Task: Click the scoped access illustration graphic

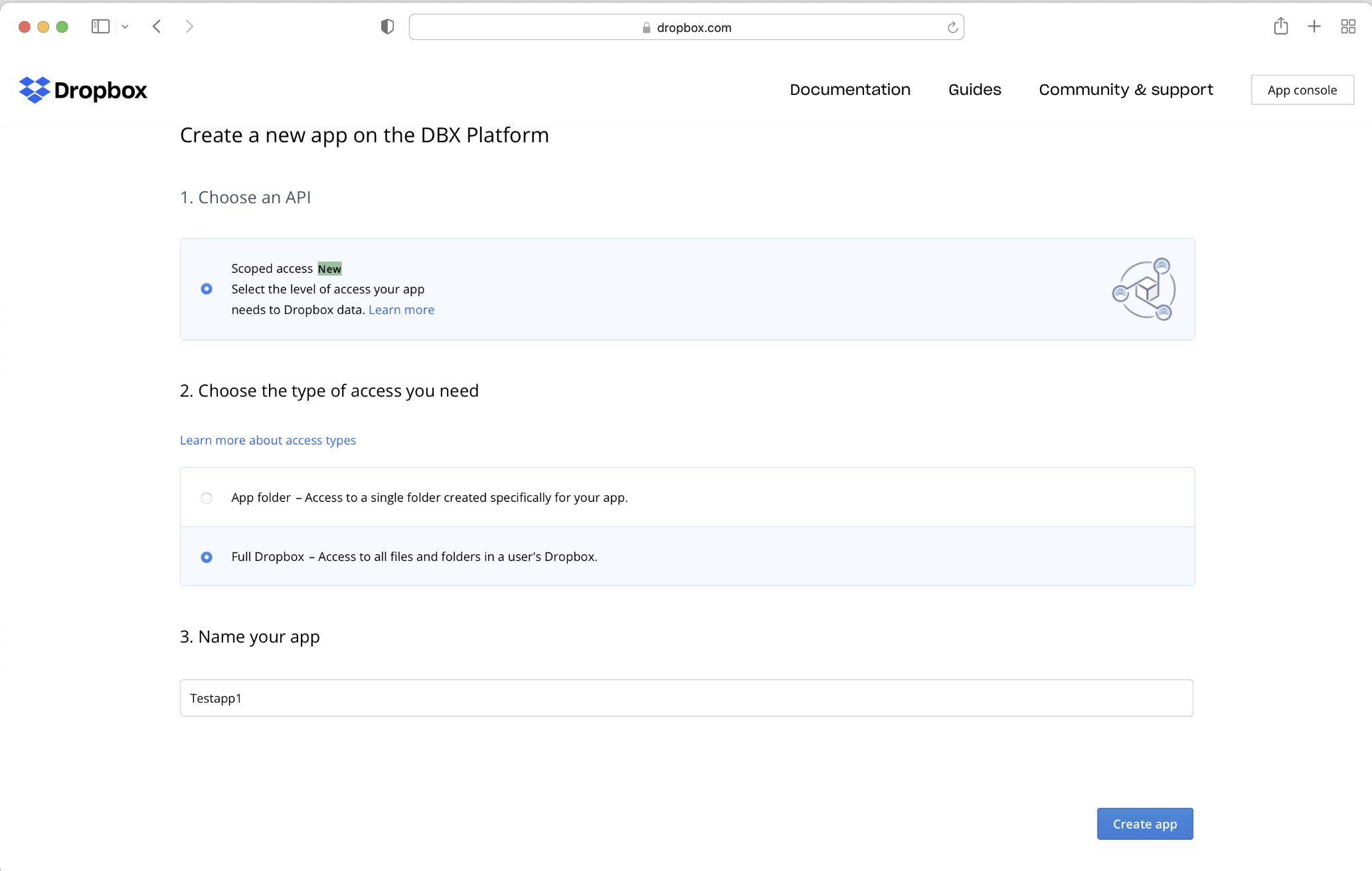Action: (x=1144, y=289)
